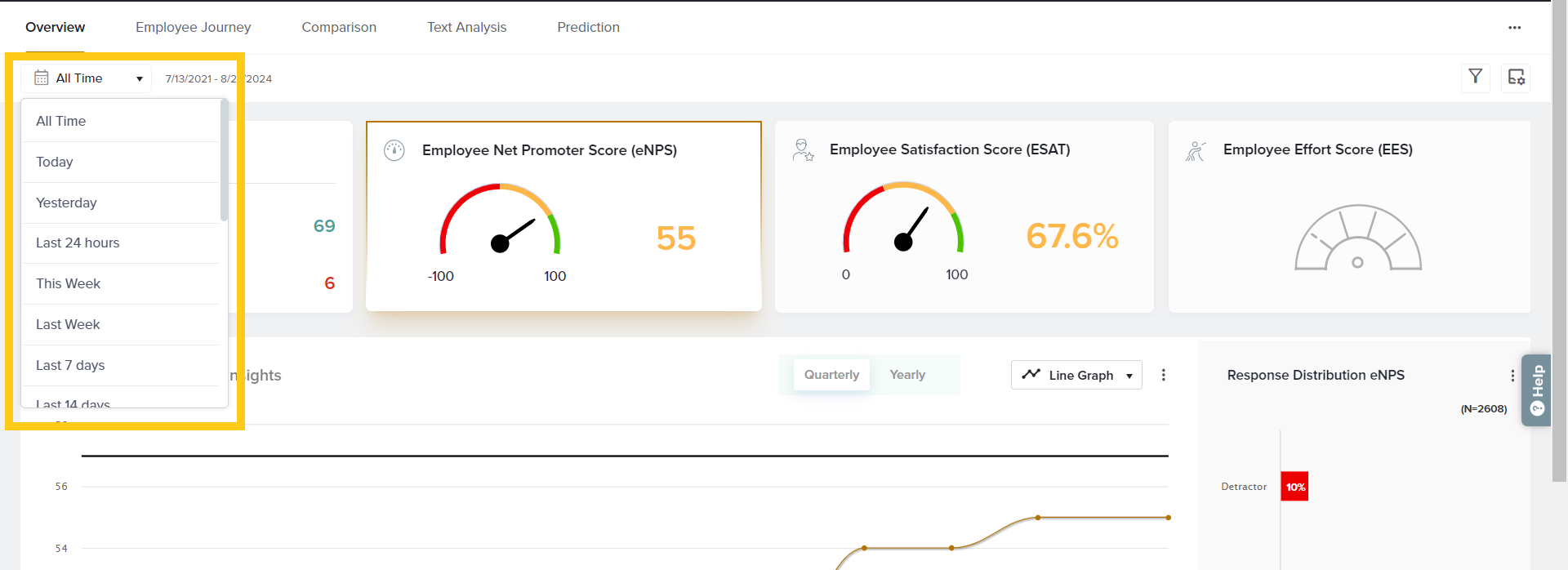The width and height of the screenshot is (1568, 570).
Task: Click the red Detractor 10% bar
Action: 1294,487
